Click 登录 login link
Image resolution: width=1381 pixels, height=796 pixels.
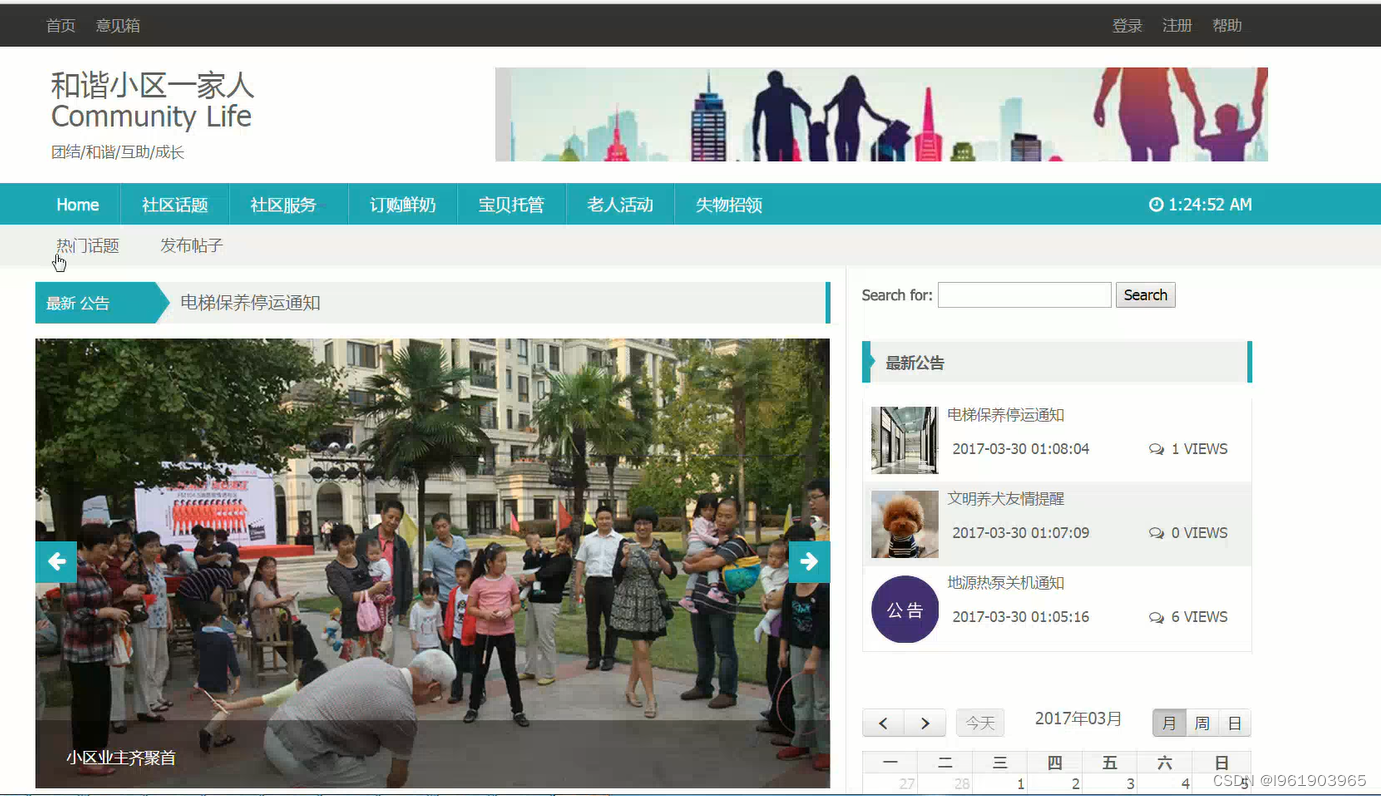1128,26
